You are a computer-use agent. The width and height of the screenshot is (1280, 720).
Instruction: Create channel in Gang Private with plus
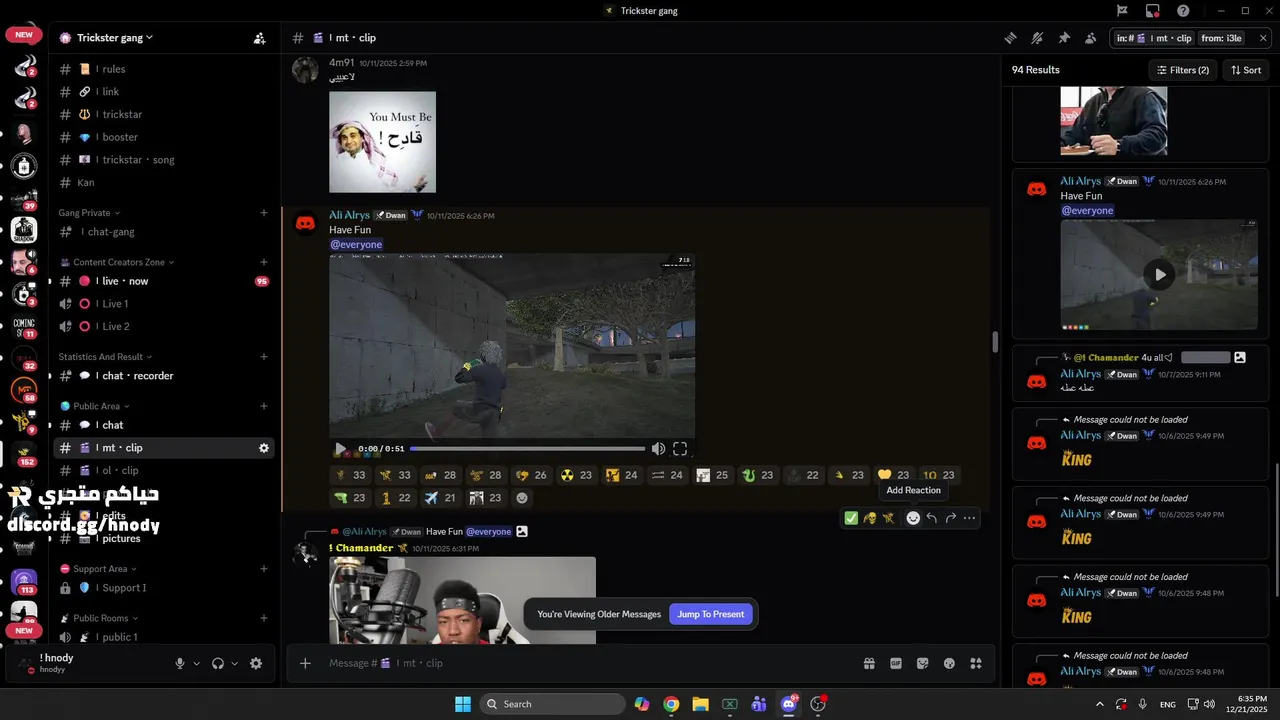pyautogui.click(x=264, y=213)
